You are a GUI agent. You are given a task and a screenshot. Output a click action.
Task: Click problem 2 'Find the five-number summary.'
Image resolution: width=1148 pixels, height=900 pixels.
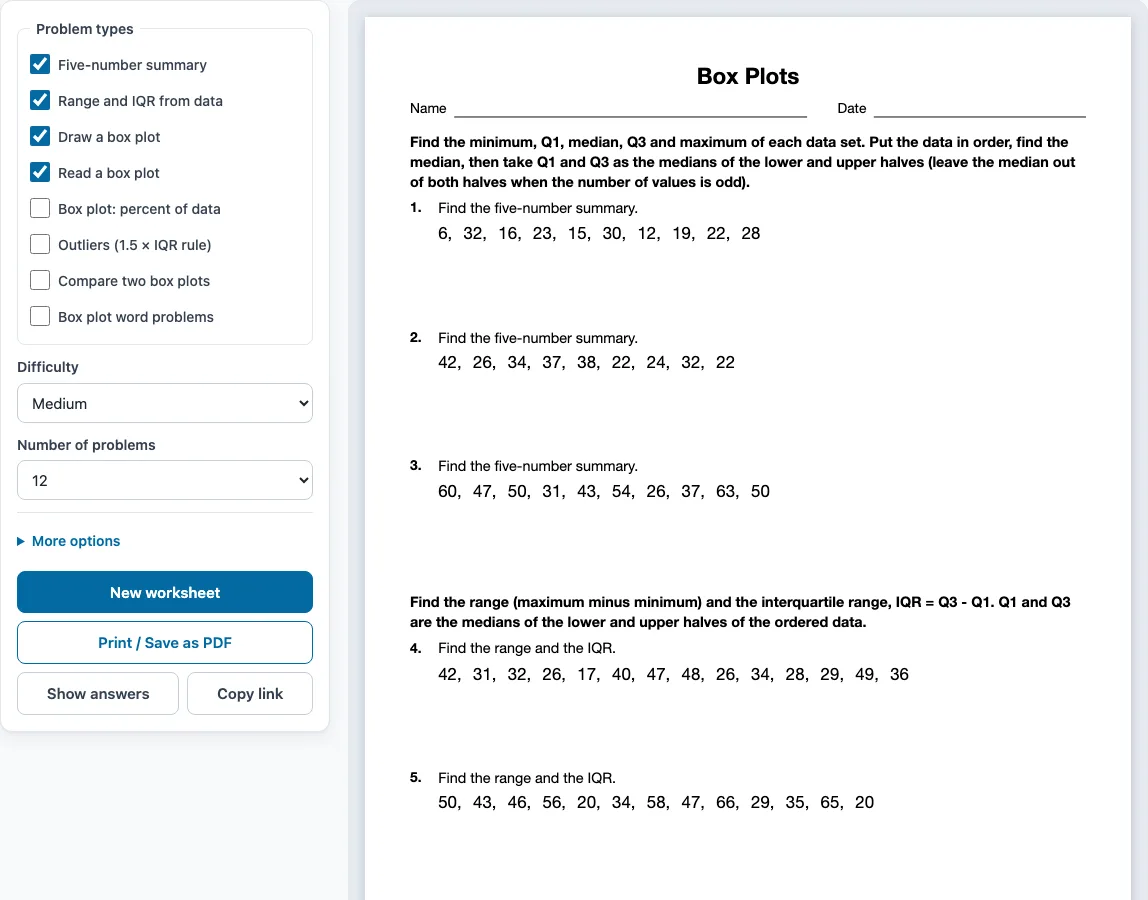[537, 338]
